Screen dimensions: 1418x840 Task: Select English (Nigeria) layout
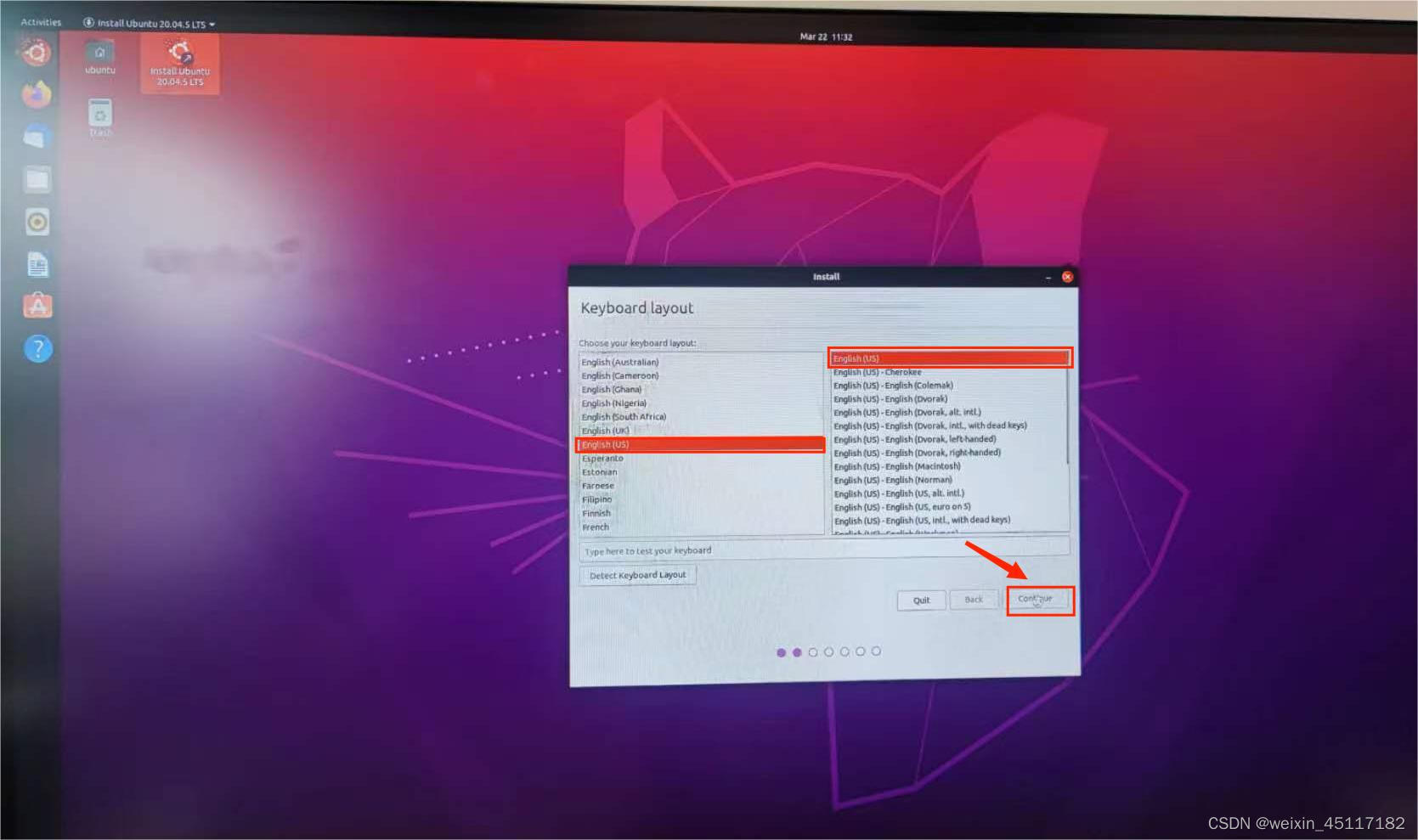tap(701, 403)
